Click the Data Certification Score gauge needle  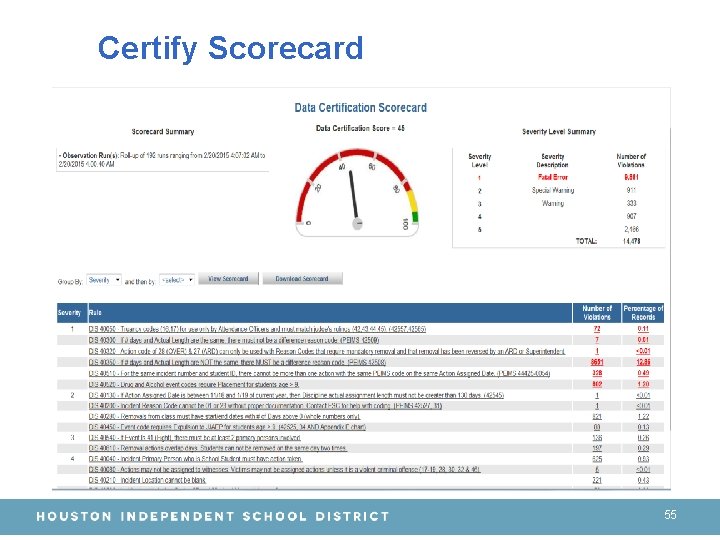pyautogui.click(x=354, y=197)
